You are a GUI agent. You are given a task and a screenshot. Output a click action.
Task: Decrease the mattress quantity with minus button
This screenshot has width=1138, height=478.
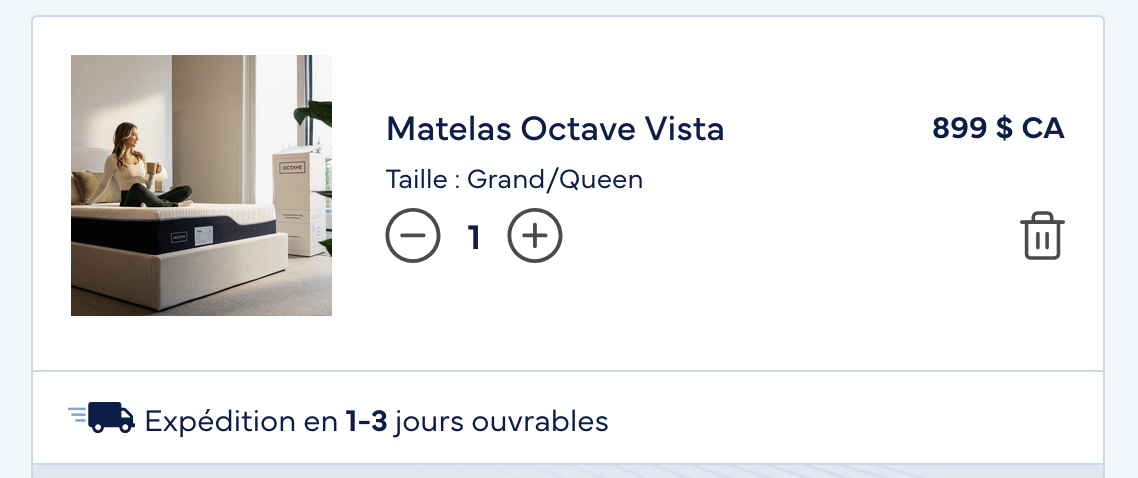pyautogui.click(x=413, y=237)
